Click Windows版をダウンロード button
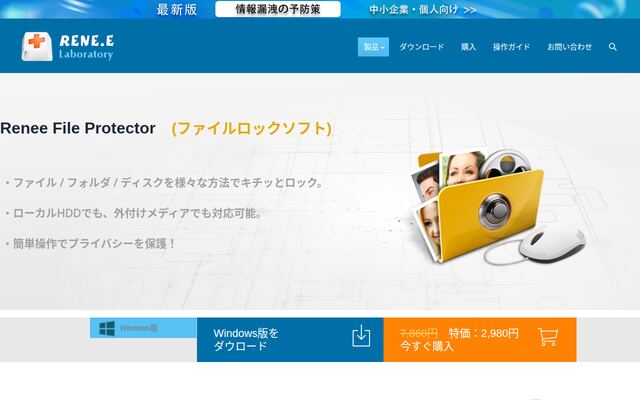The height and width of the screenshot is (400, 640). coord(290,340)
